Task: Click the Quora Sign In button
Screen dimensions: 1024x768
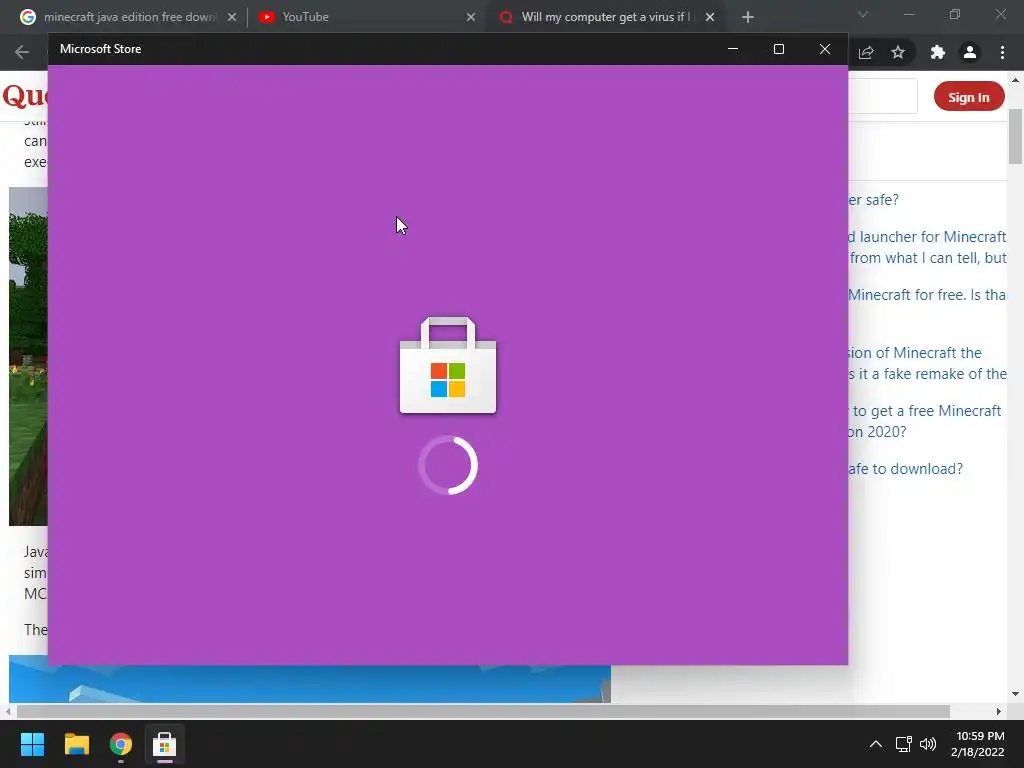Action: [x=968, y=97]
